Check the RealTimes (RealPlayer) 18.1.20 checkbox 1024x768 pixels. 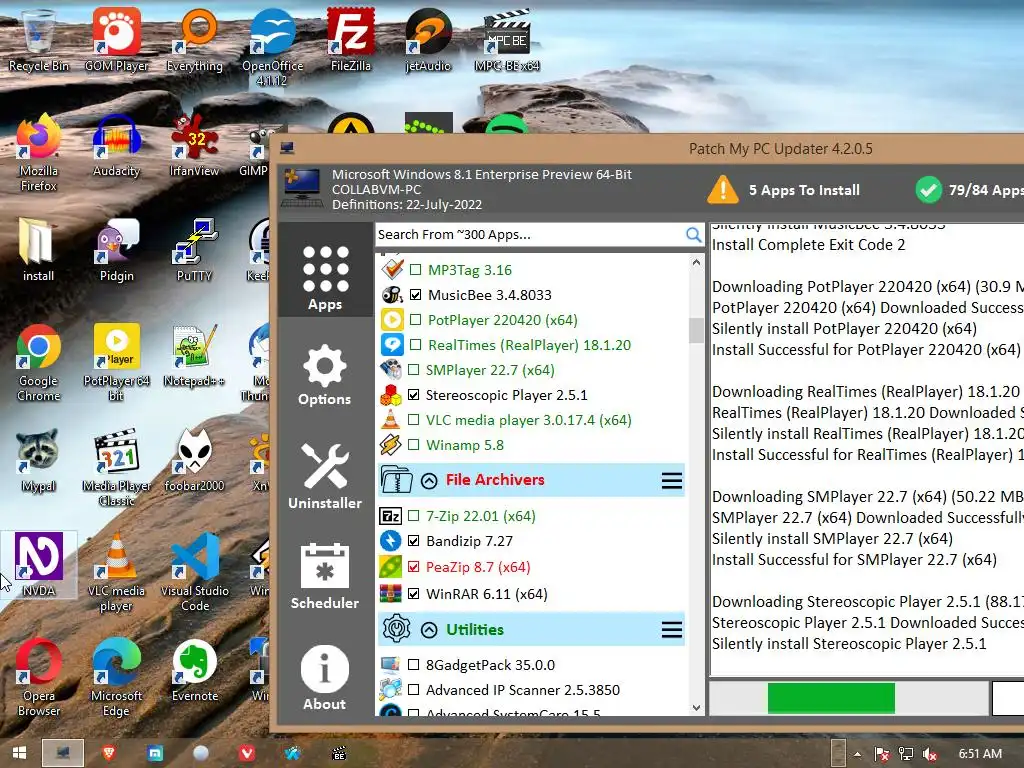415,345
